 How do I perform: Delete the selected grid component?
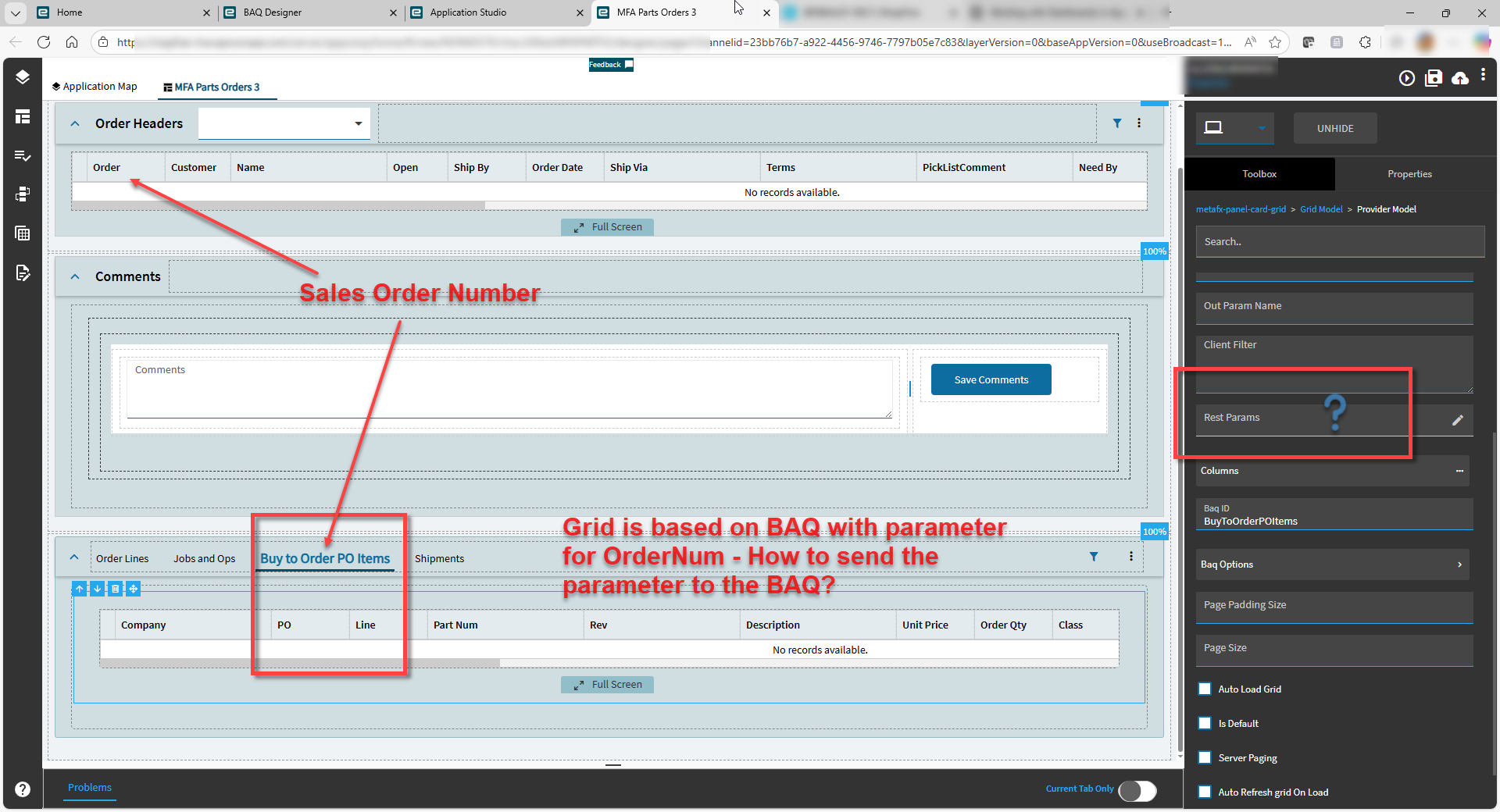pos(116,589)
